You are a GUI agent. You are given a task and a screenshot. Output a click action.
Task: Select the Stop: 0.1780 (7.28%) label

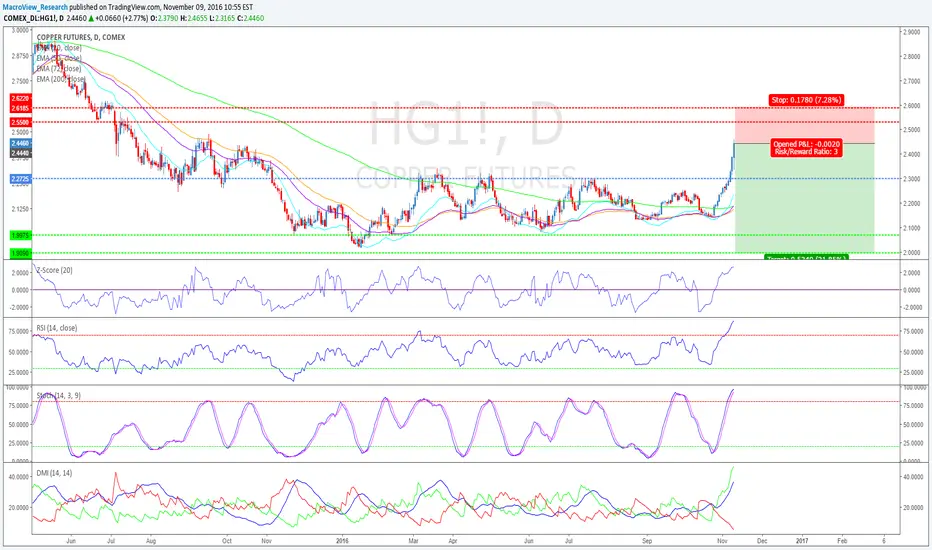tap(807, 100)
